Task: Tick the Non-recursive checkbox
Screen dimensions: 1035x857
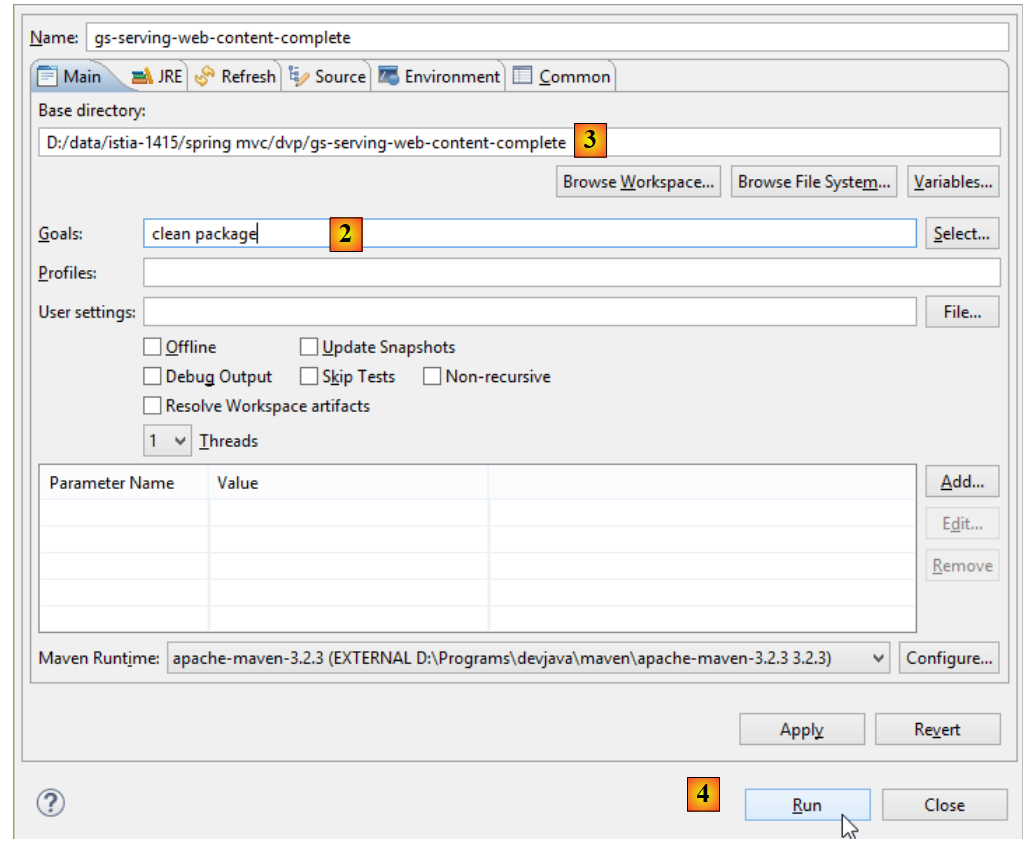Action: (x=432, y=377)
